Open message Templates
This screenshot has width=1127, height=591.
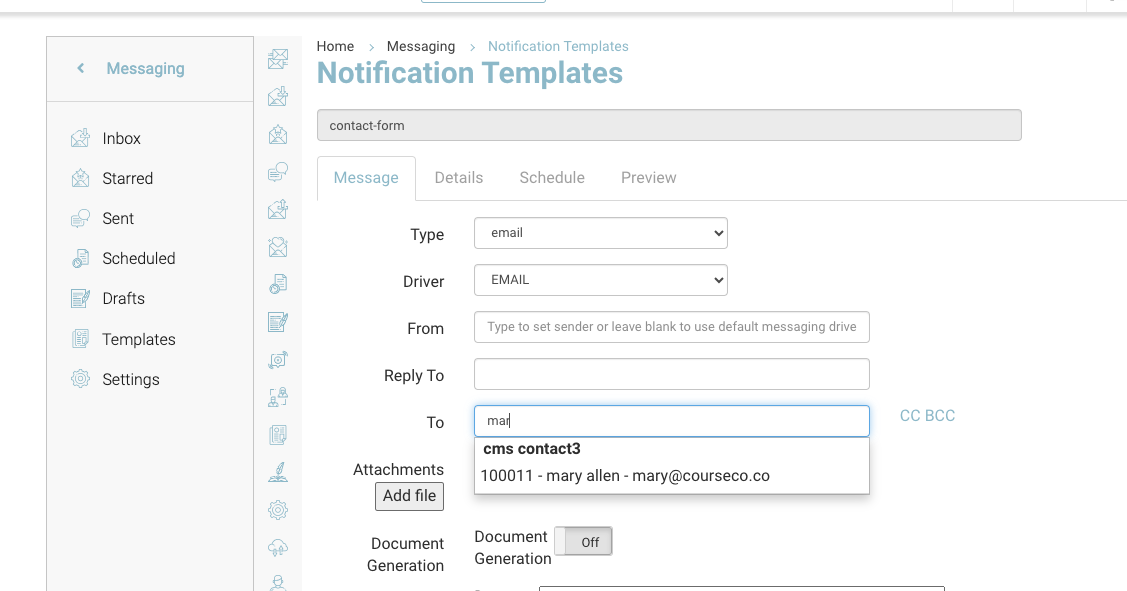[x=138, y=339]
